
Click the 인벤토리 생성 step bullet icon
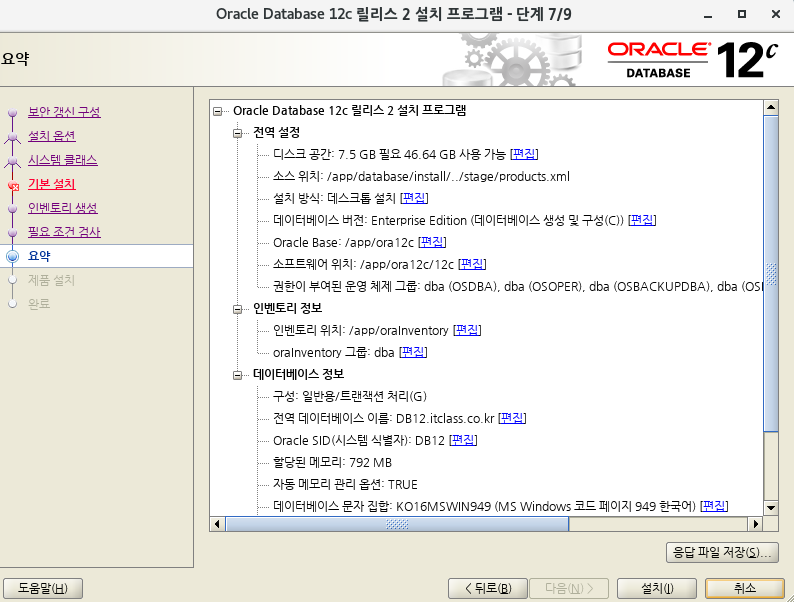[13, 208]
